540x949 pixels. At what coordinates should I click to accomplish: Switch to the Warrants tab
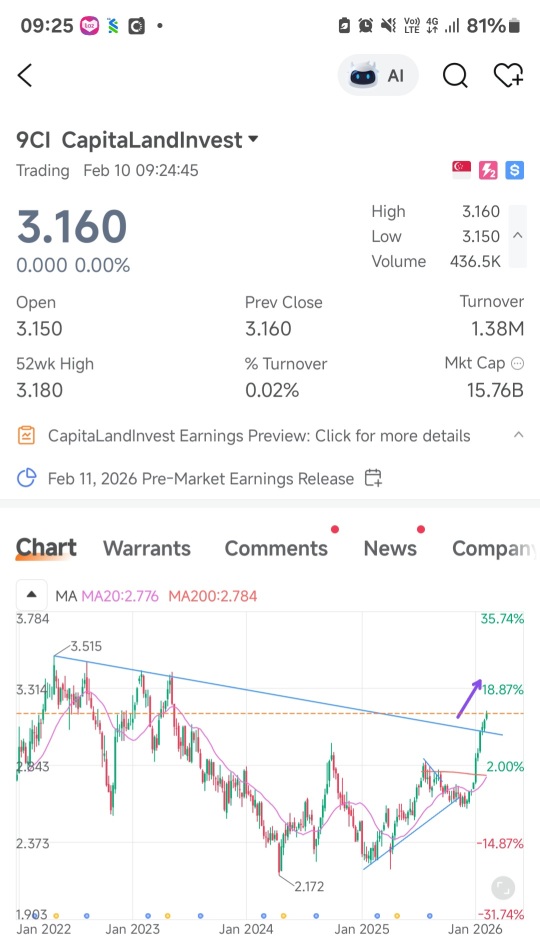tap(147, 548)
